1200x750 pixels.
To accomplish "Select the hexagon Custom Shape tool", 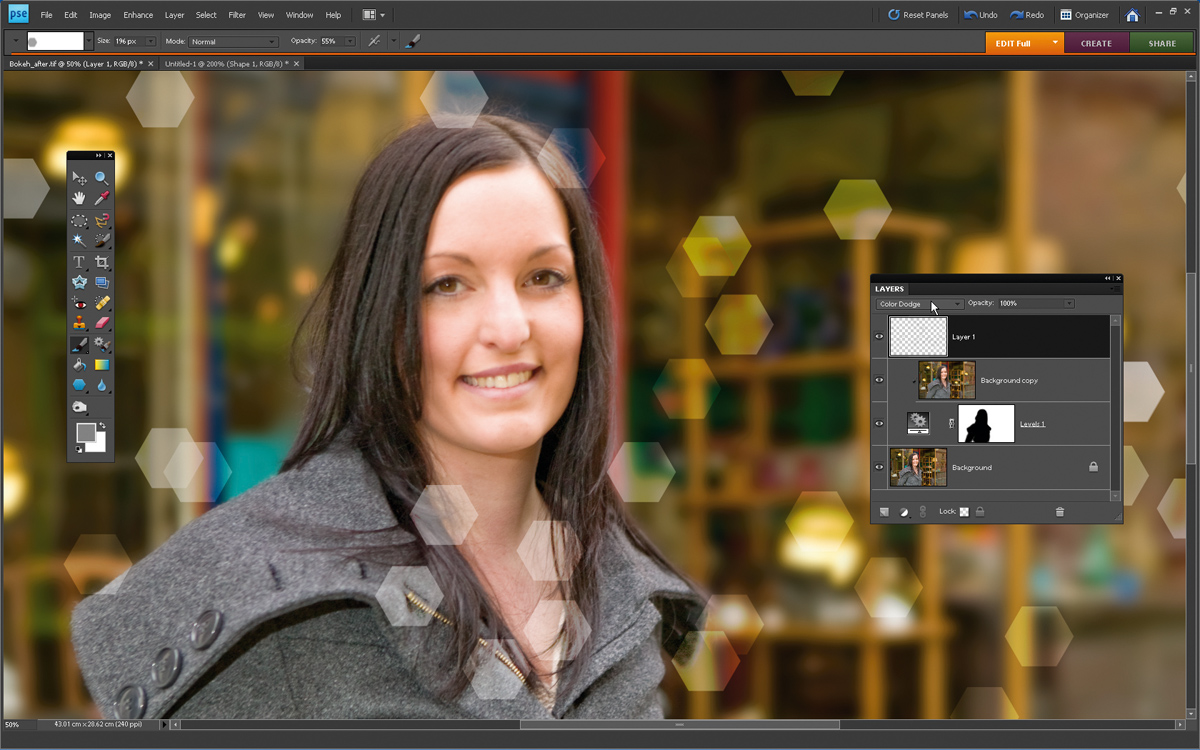I will click(79, 385).
